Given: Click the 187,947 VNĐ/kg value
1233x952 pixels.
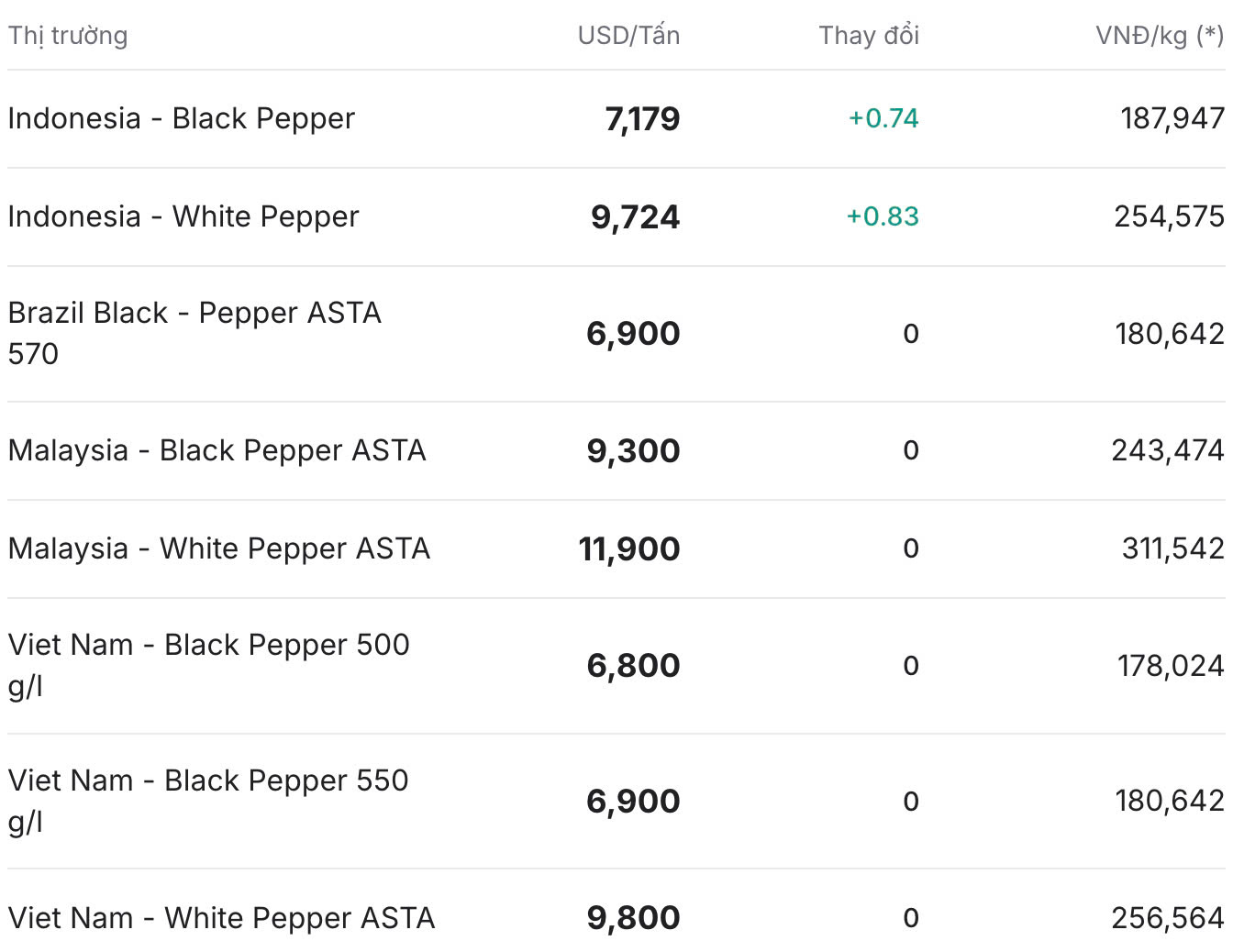Looking at the screenshot, I should tap(1172, 119).
